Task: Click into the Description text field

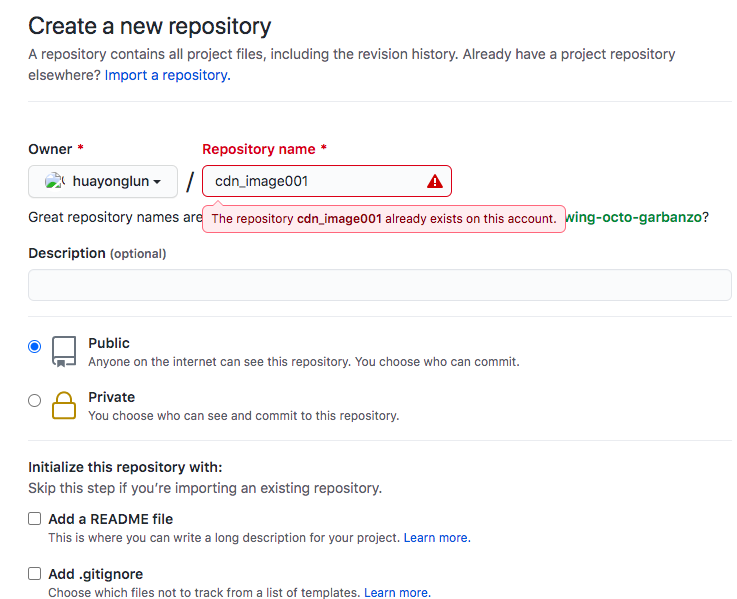Action: [380, 285]
